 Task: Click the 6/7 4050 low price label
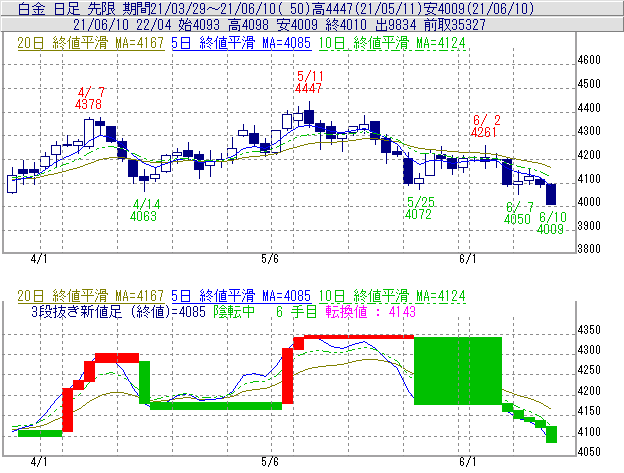tap(518, 213)
